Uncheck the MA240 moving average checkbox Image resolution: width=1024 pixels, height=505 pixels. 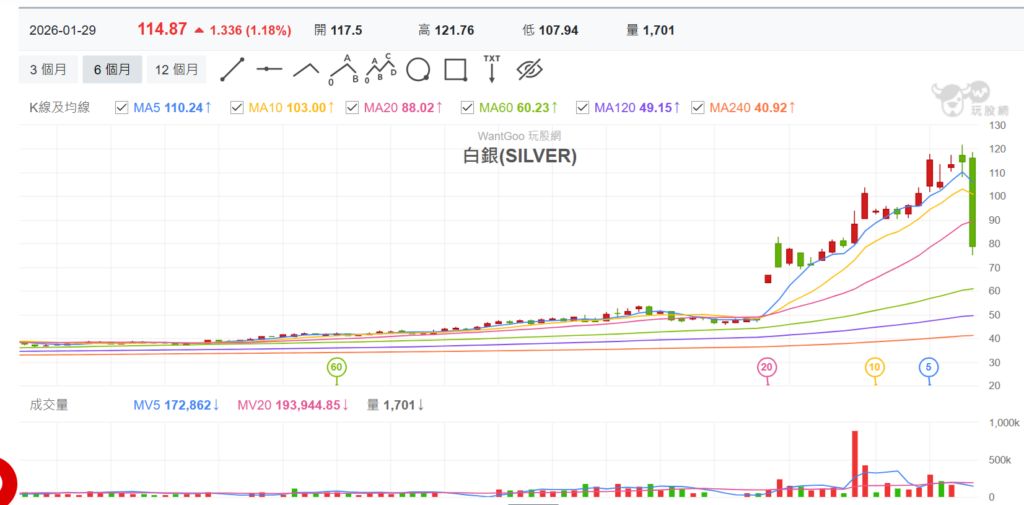tap(697, 107)
